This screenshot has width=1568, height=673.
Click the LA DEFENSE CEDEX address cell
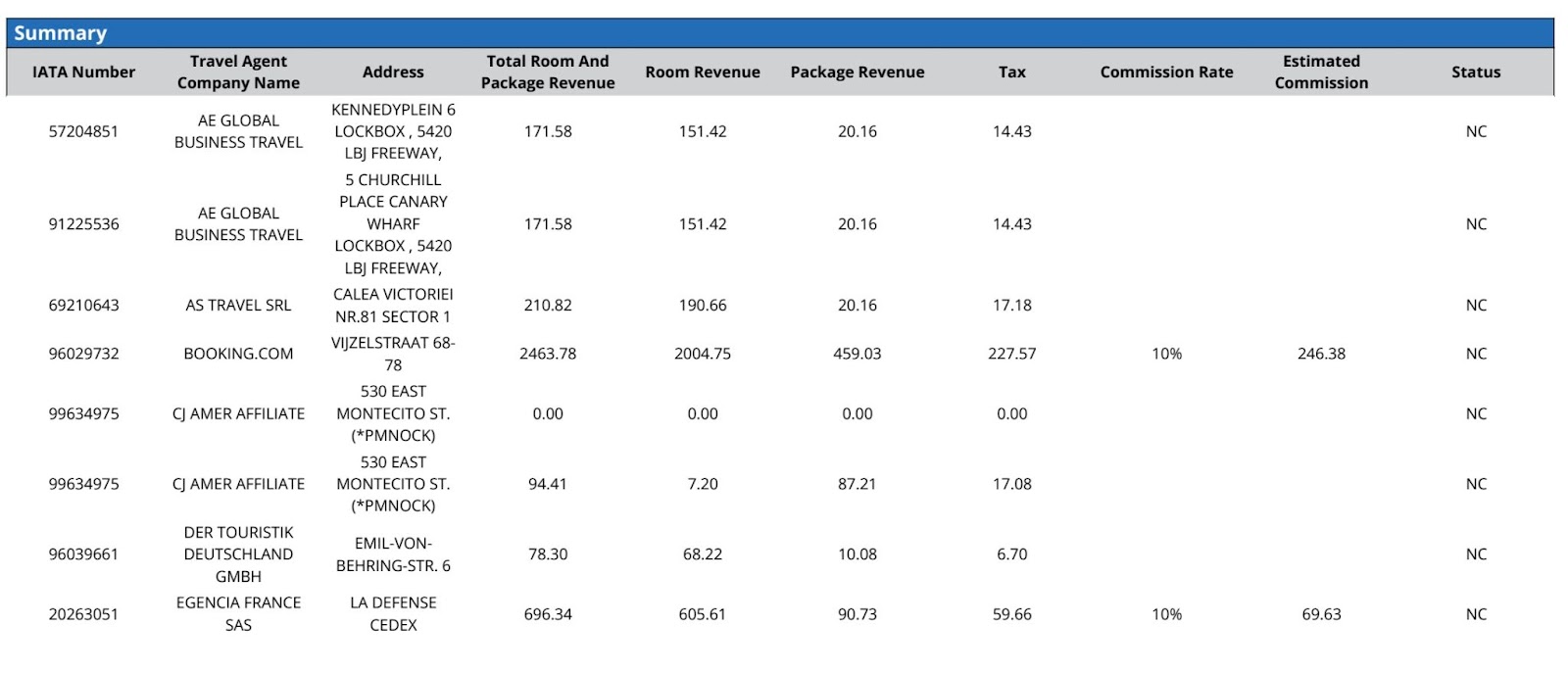pos(393,614)
